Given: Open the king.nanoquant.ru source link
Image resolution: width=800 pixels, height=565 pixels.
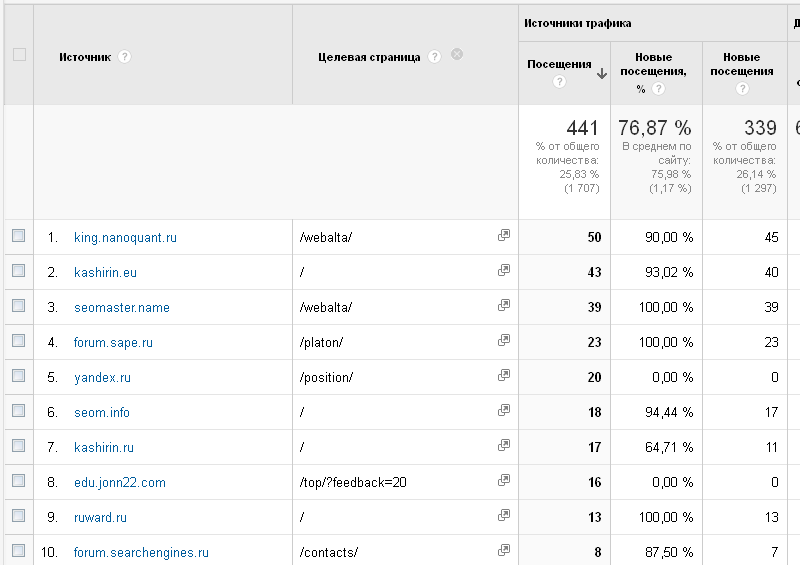Looking at the screenshot, I should pyautogui.click(x=126, y=237).
